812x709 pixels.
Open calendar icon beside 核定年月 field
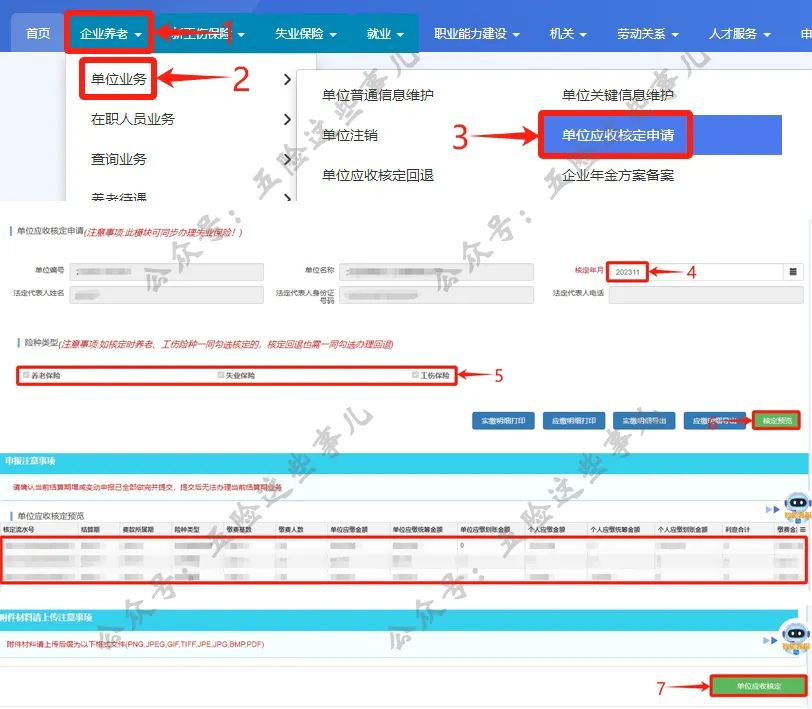(793, 271)
